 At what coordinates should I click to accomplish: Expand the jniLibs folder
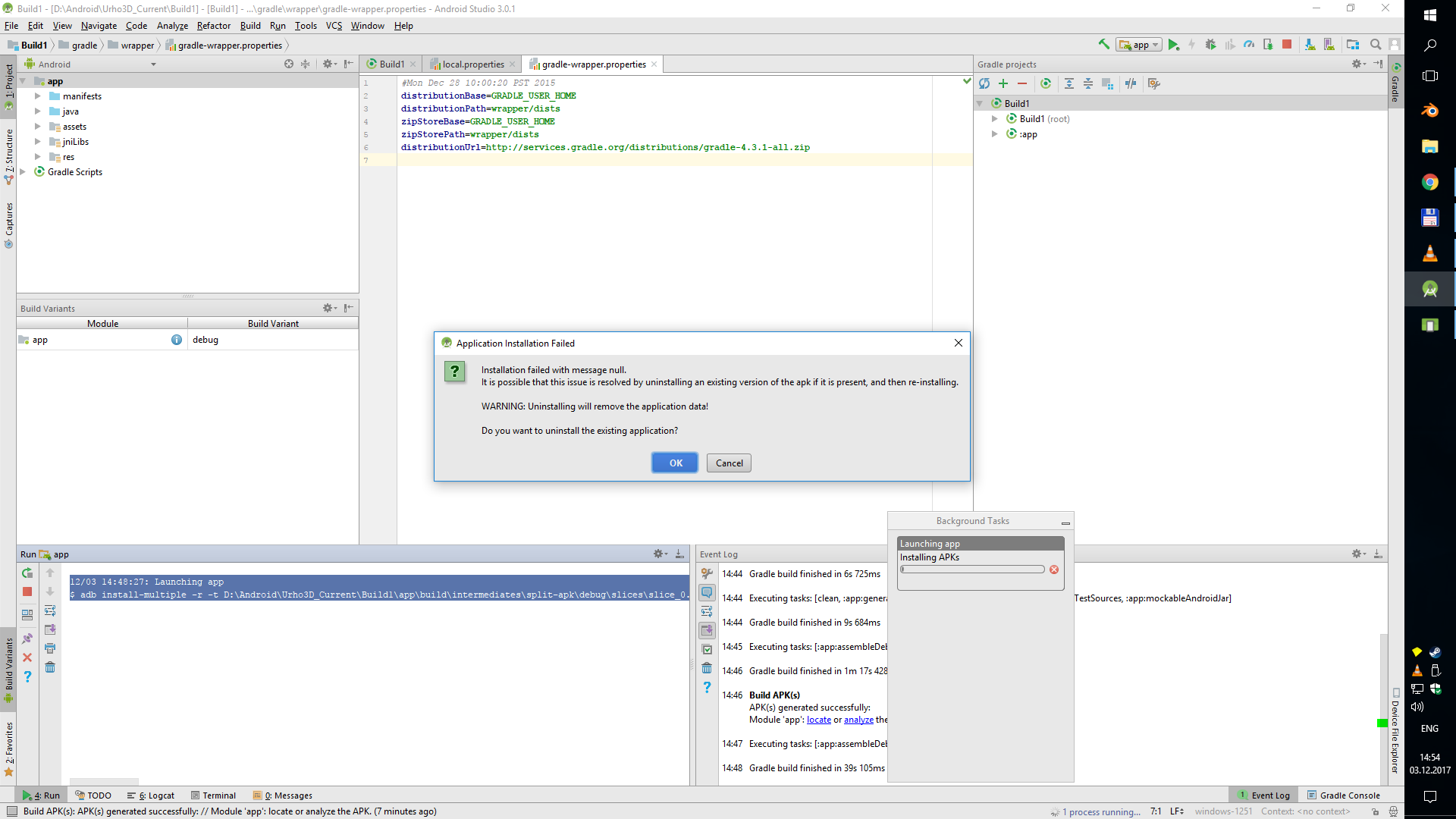tap(37, 142)
